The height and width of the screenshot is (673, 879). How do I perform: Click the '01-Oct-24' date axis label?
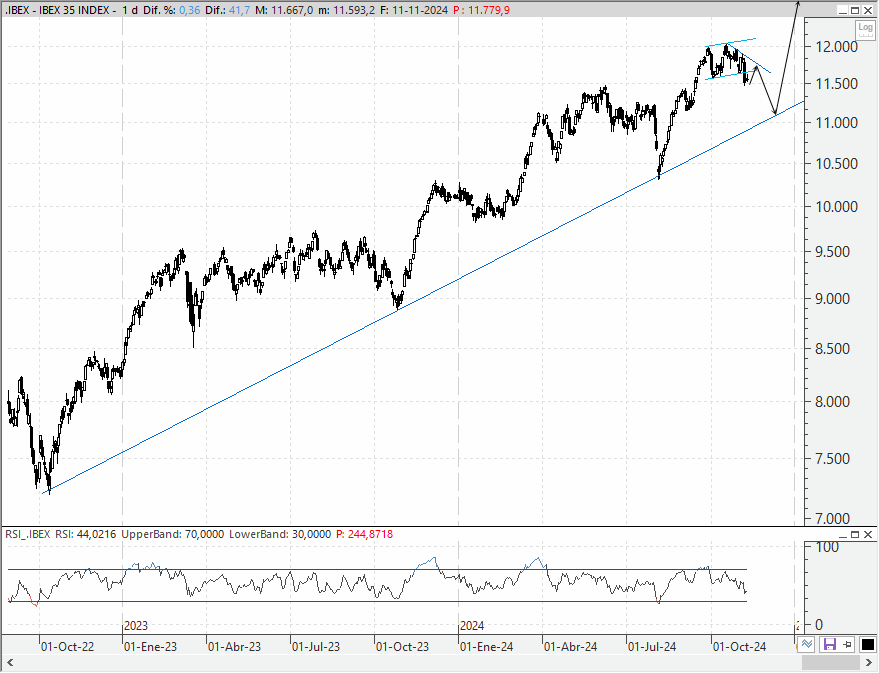click(x=739, y=647)
